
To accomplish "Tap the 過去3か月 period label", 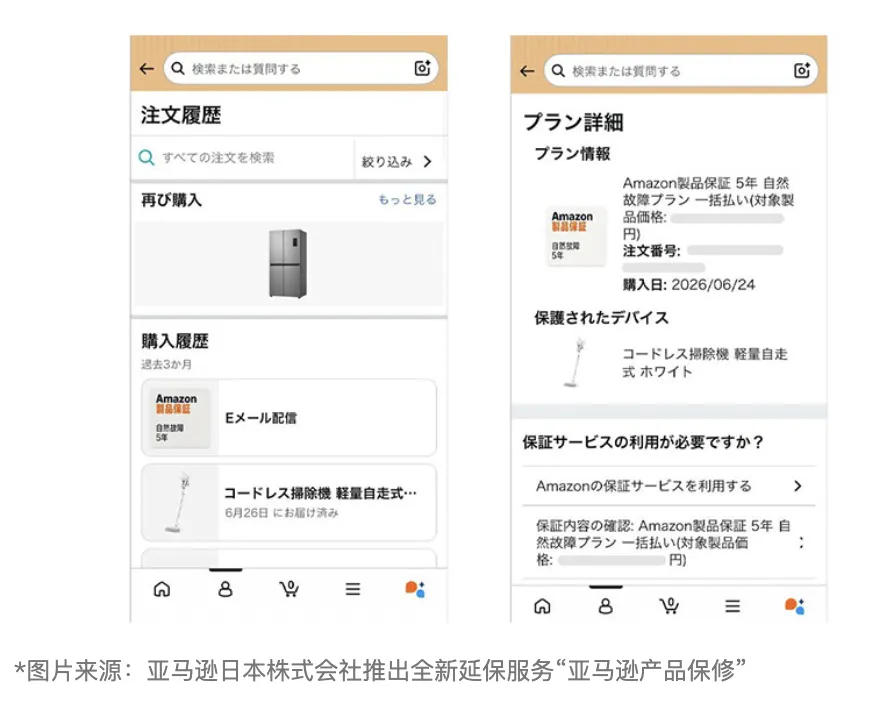I will pyautogui.click(x=166, y=364).
